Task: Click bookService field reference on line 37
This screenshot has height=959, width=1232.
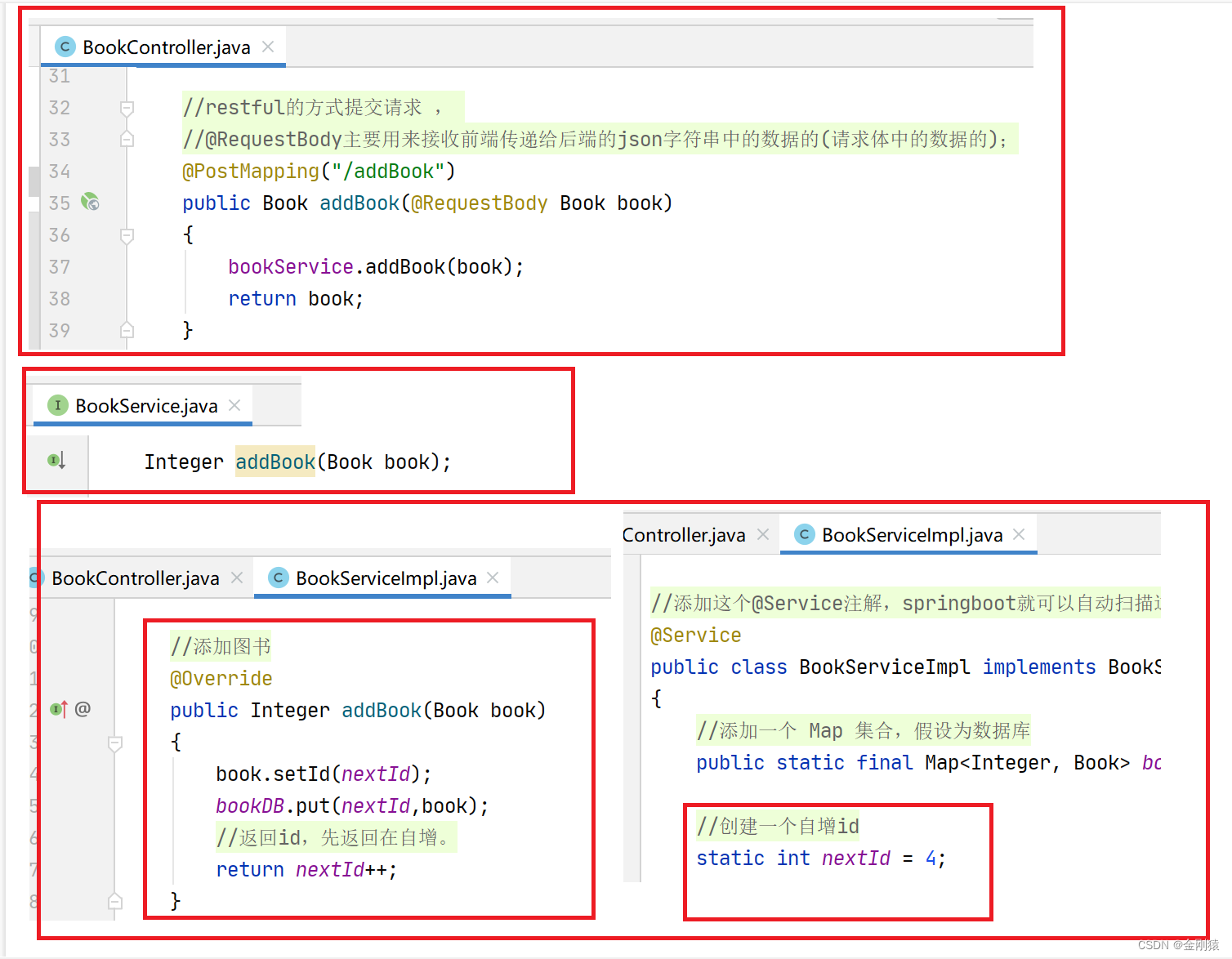Action: pyautogui.click(x=291, y=266)
